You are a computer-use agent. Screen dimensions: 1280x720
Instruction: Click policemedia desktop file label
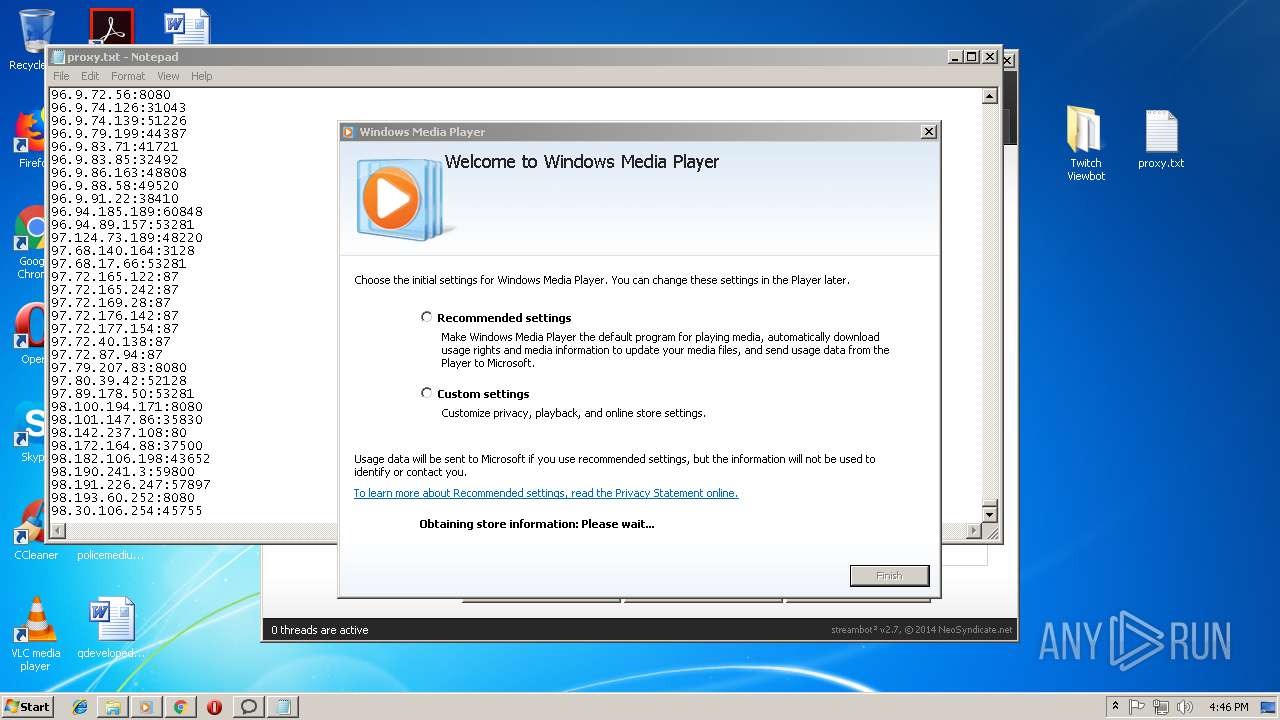[110, 555]
